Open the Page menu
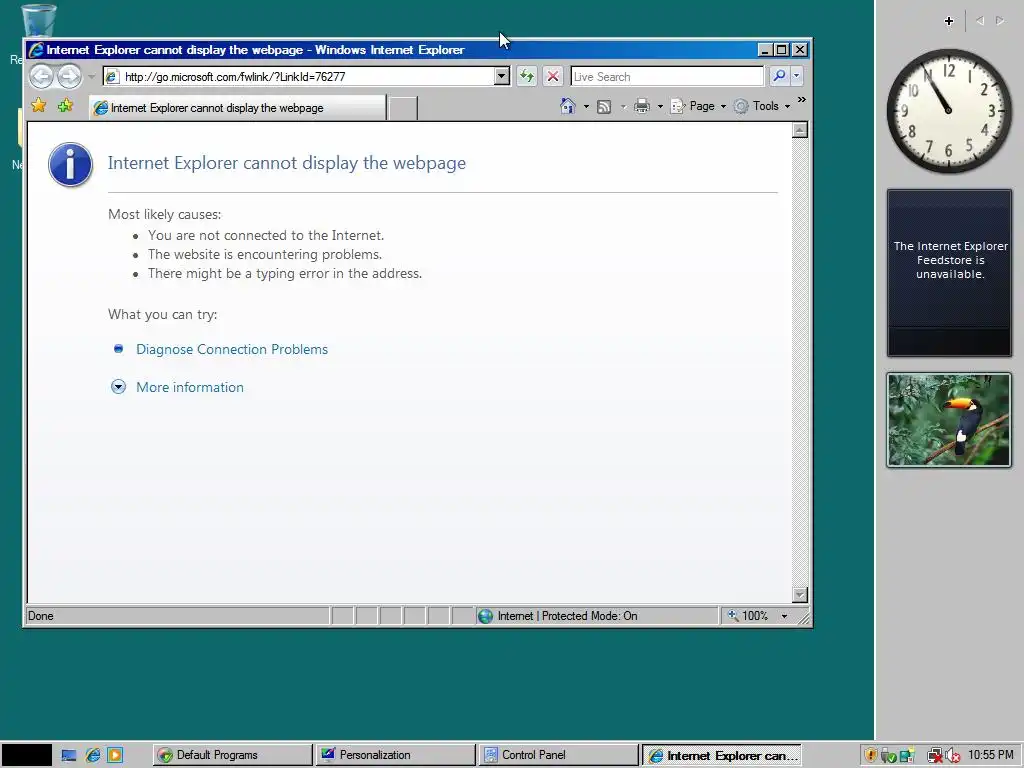Image resolution: width=1024 pixels, height=768 pixels. [698, 106]
